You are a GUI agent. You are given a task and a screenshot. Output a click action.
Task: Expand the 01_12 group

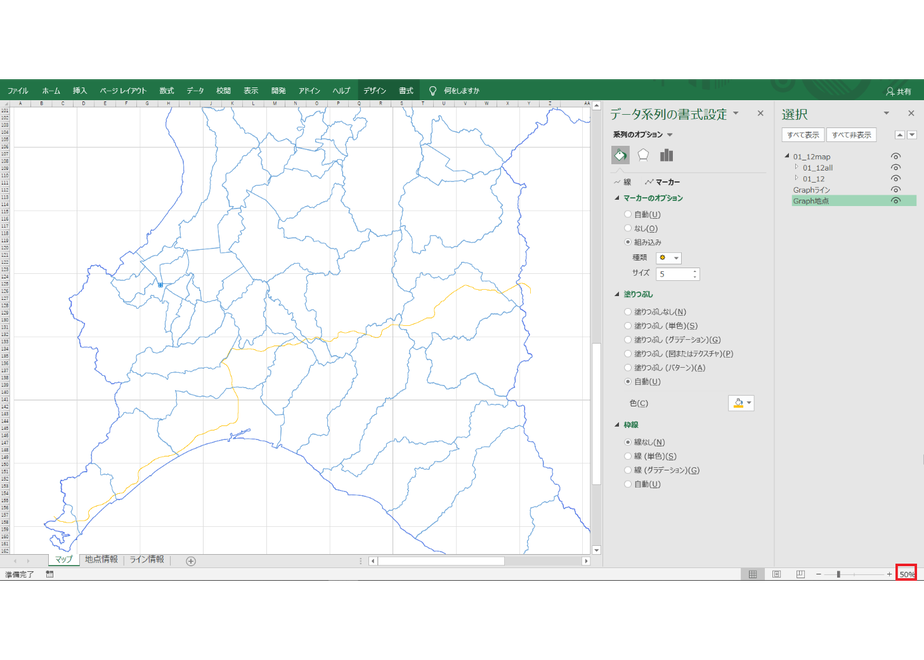pos(797,179)
